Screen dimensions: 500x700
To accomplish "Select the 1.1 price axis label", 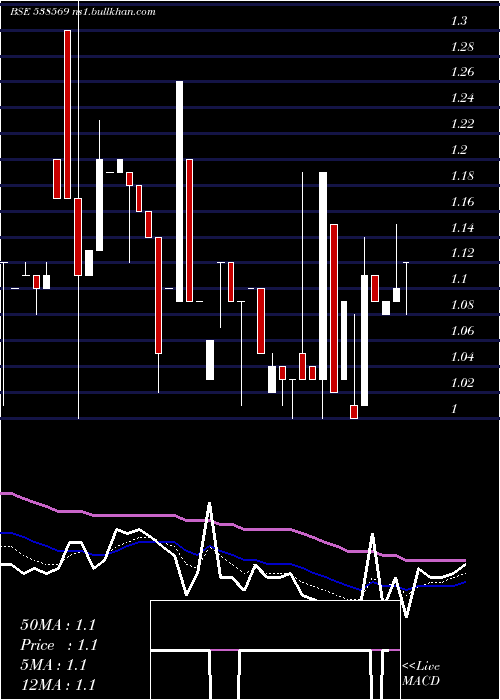I will (459, 279).
